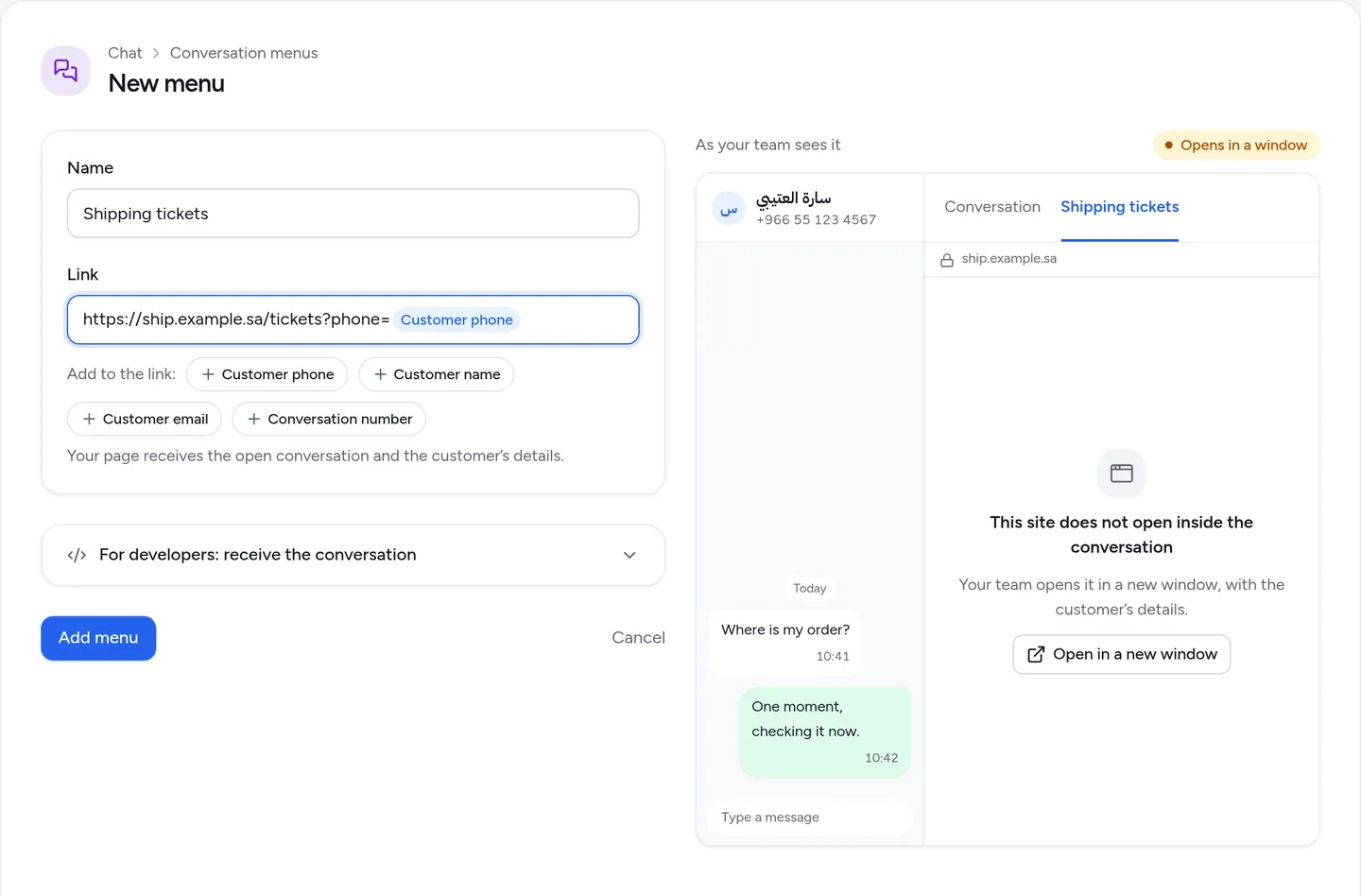Click the customer avatar in the preview header

pos(729,208)
